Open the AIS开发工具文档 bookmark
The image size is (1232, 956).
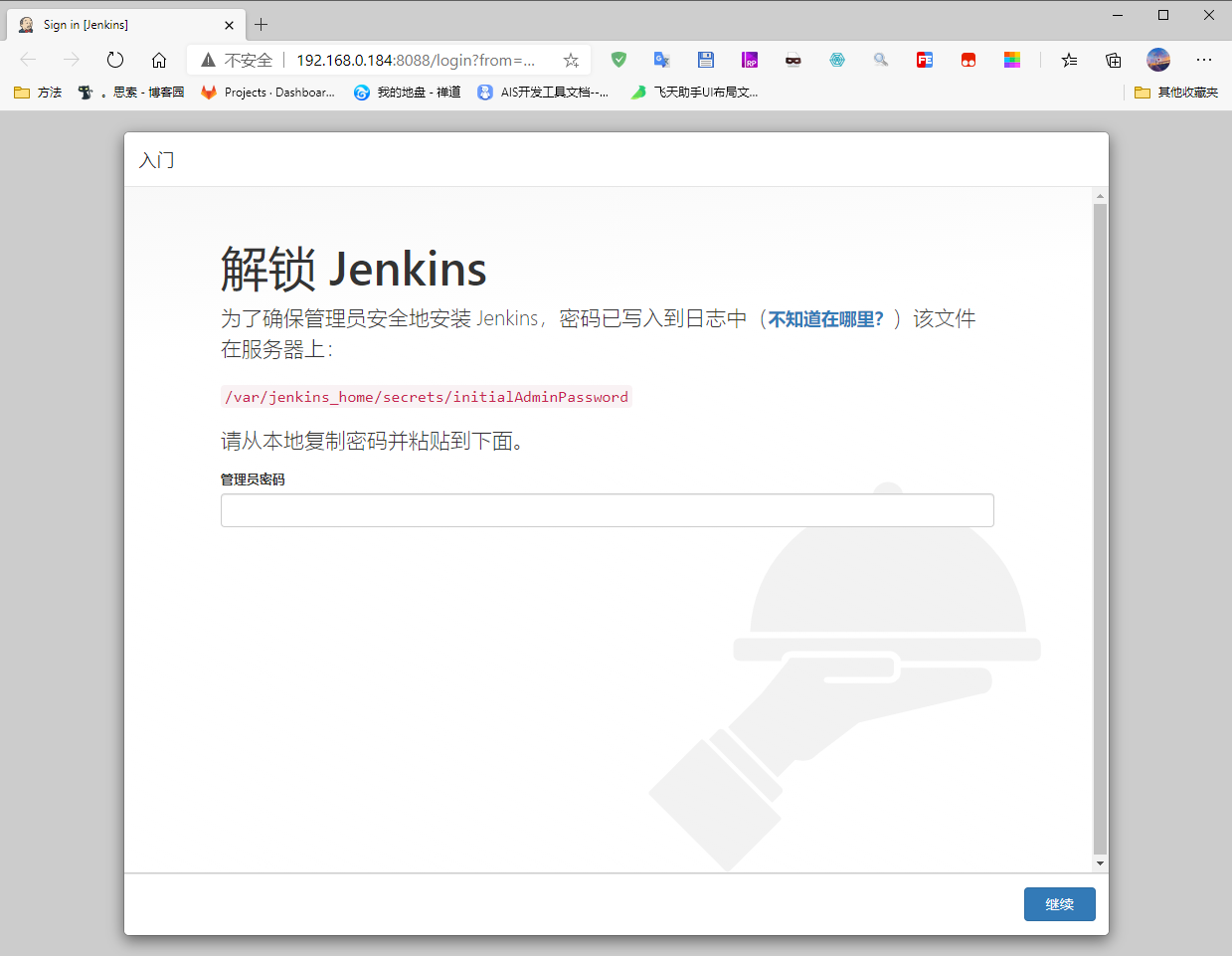coord(543,92)
